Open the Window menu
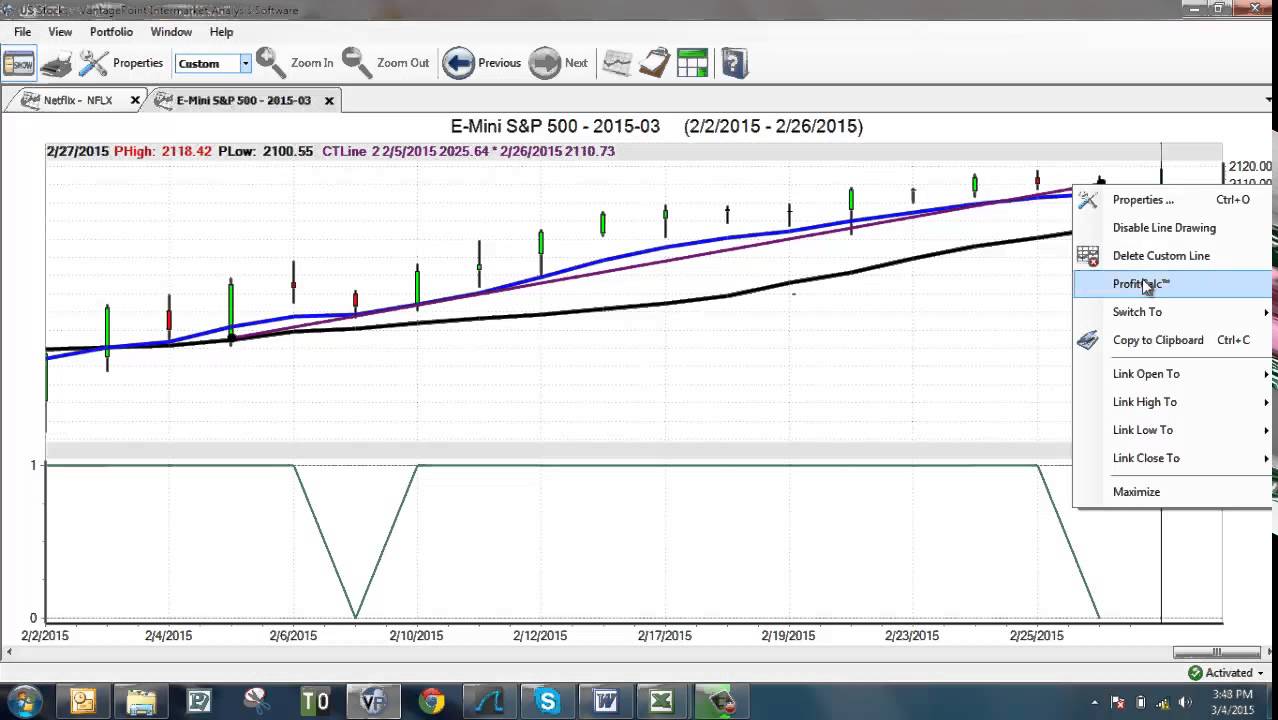The height and width of the screenshot is (720, 1278). coord(171,32)
